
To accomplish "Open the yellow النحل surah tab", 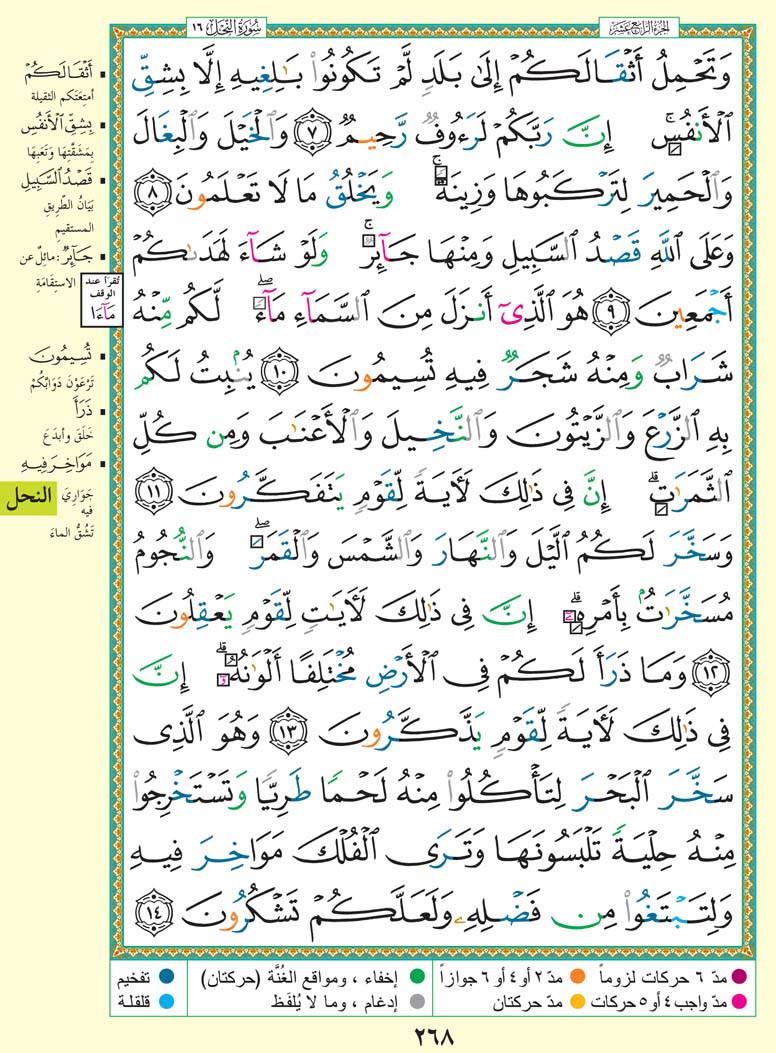I will coord(29,497).
